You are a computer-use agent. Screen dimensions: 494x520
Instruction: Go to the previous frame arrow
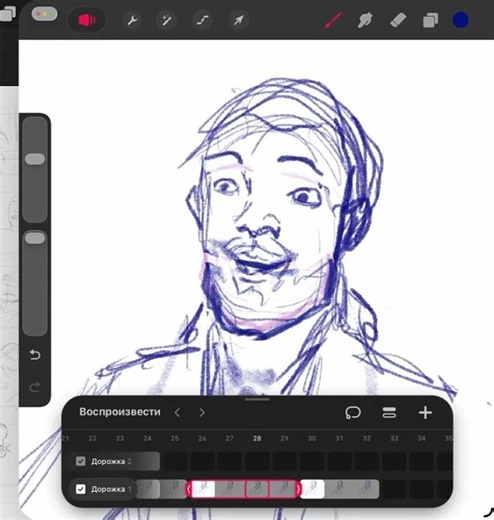tap(177, 413)
